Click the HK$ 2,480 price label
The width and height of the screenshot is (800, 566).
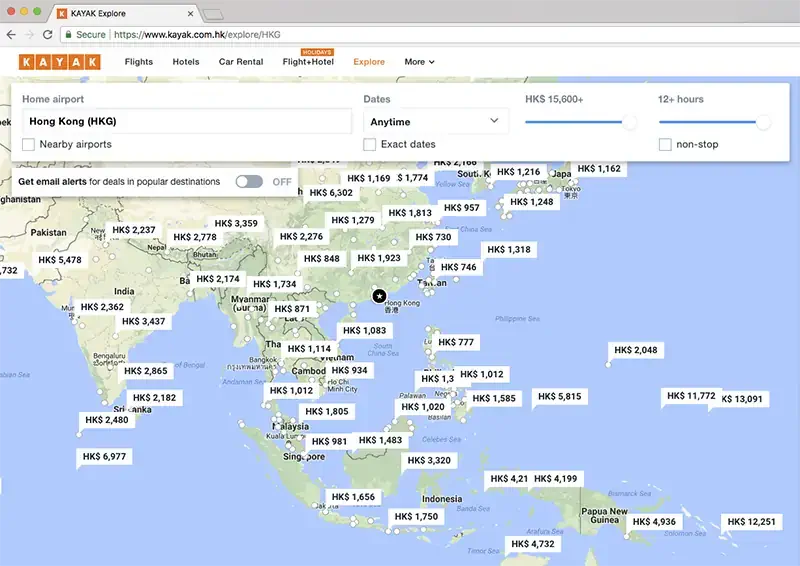coord(107,420)
